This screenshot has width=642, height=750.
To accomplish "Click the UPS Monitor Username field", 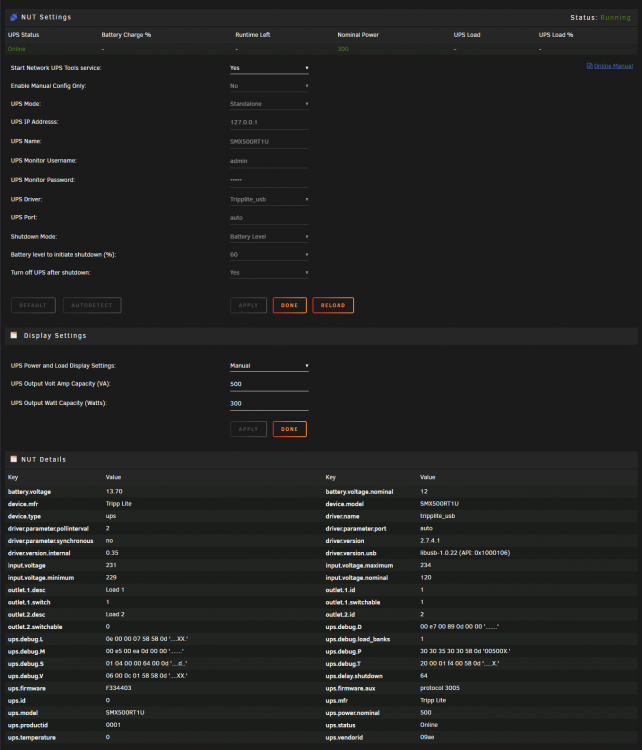I will 269,161.
